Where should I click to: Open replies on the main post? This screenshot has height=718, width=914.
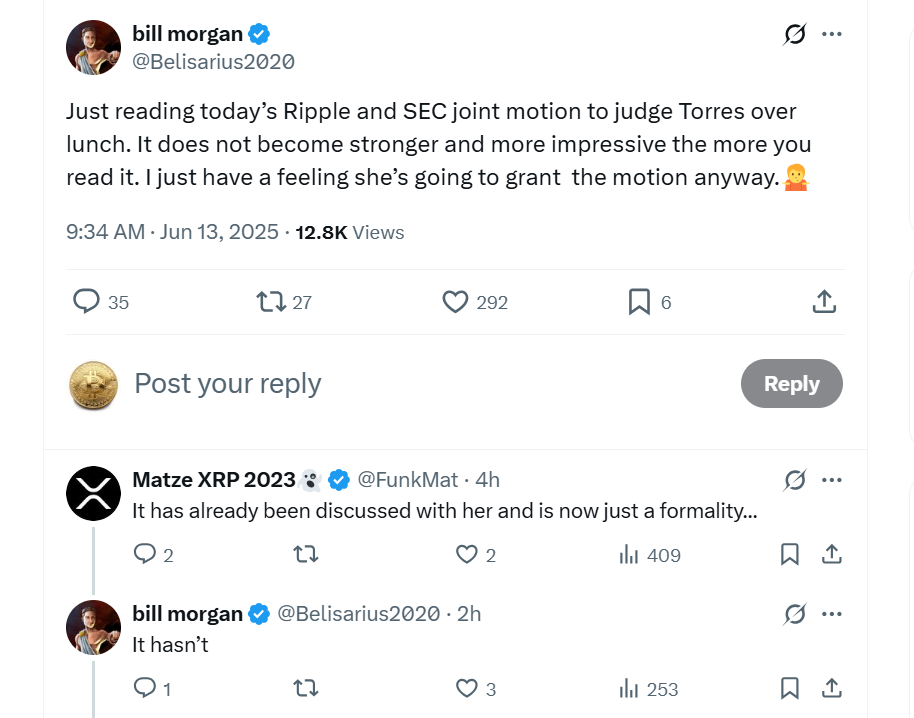tap(87, 302)
